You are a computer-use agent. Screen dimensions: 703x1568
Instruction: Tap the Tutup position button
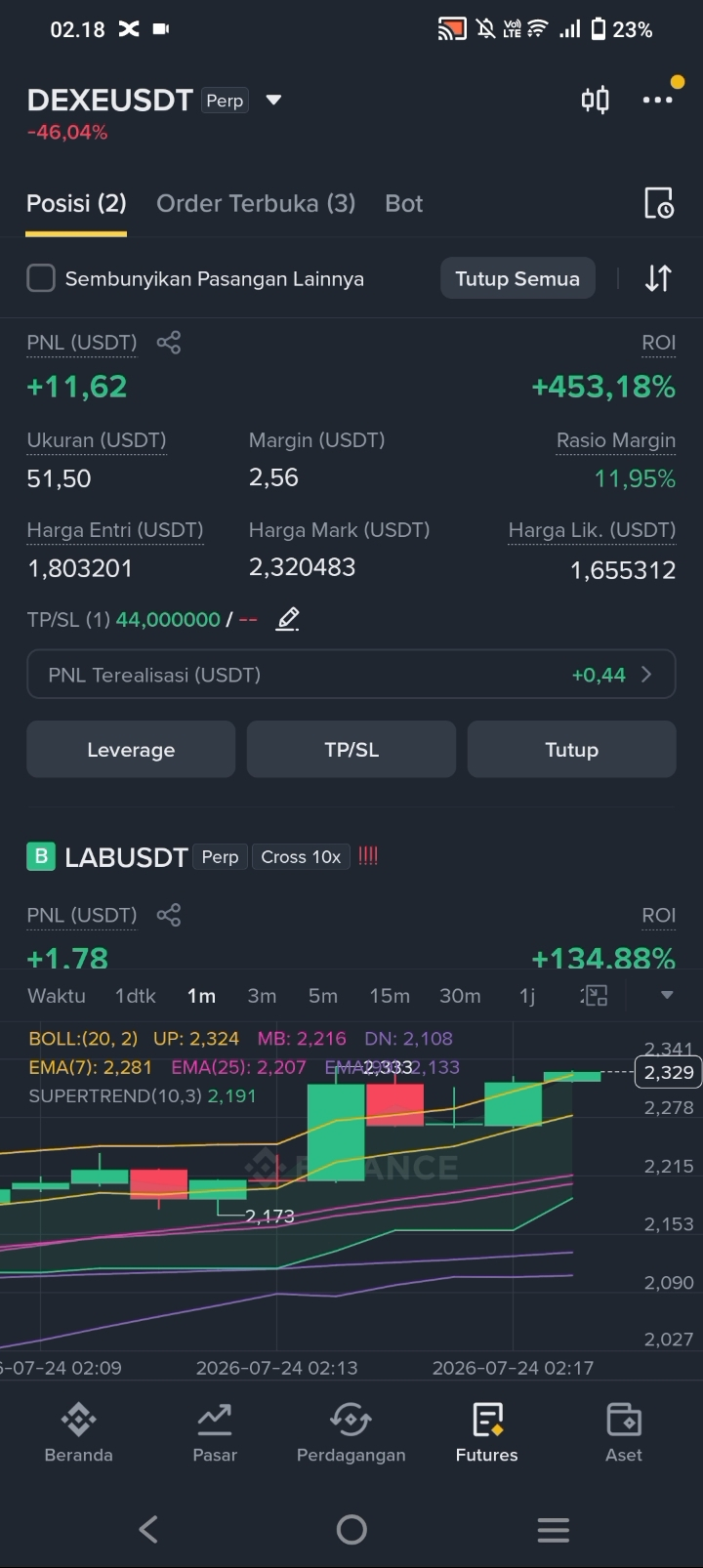click(x=571, y=749)
